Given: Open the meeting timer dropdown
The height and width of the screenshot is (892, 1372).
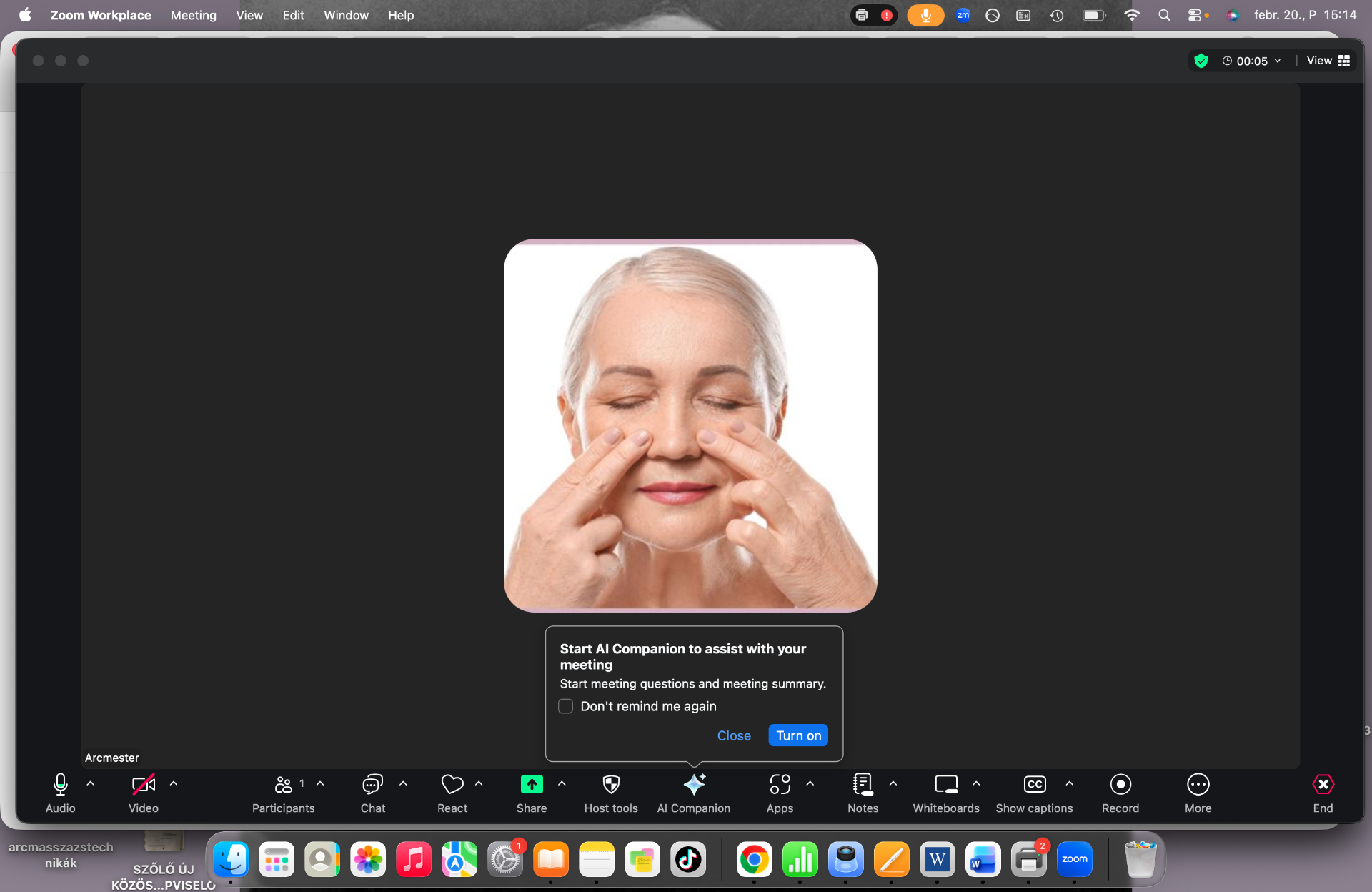Looking at the screenshot, I should click(x=1252, y=61).
